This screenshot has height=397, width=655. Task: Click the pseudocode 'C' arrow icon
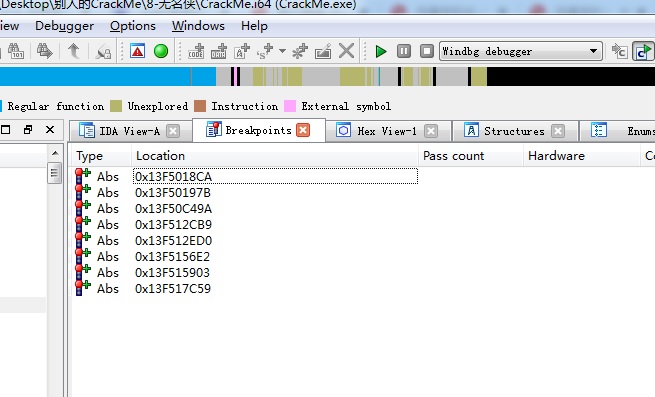click(x=619, y=51)
